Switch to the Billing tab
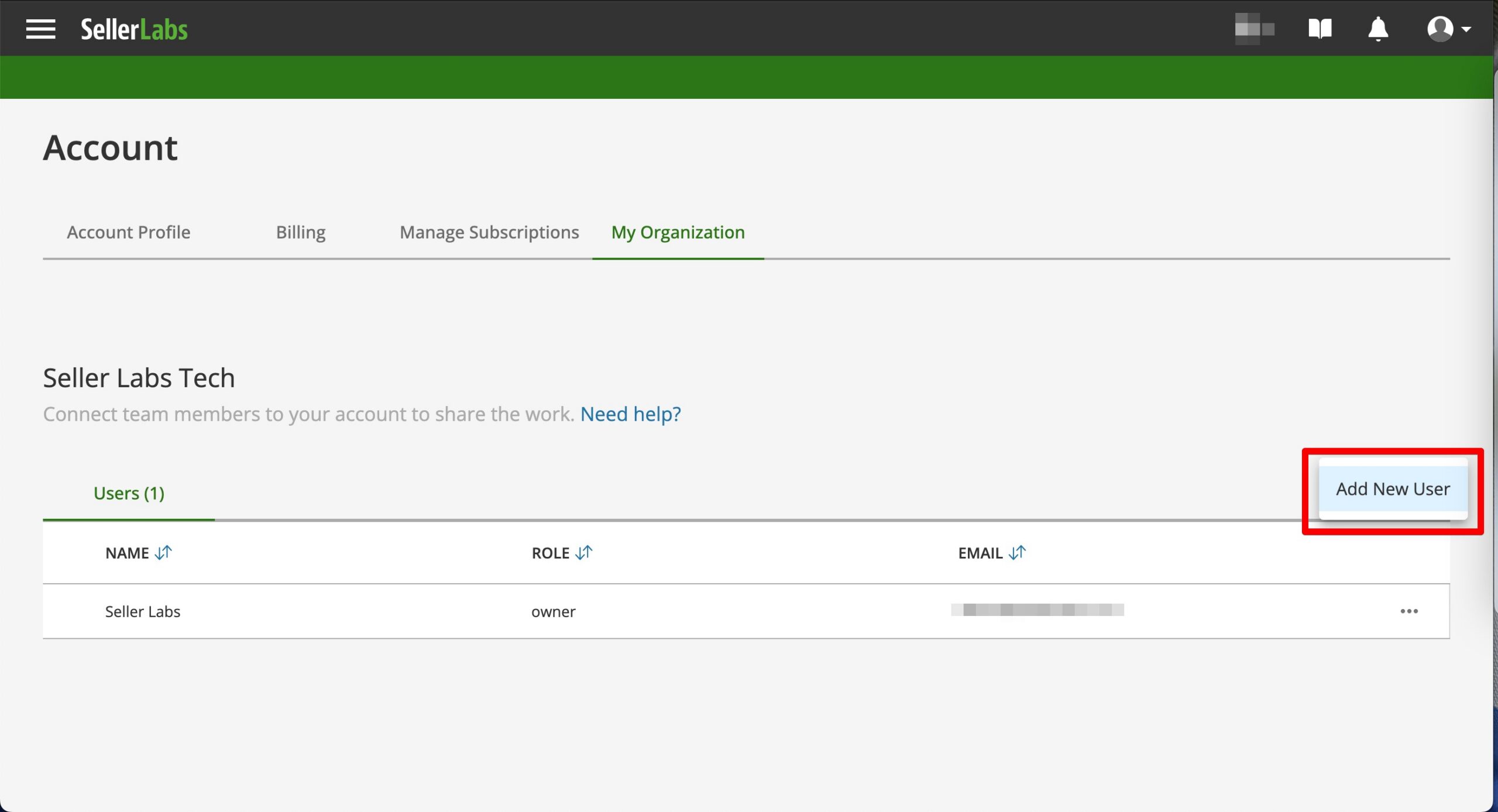 click(x=301, y=232)
